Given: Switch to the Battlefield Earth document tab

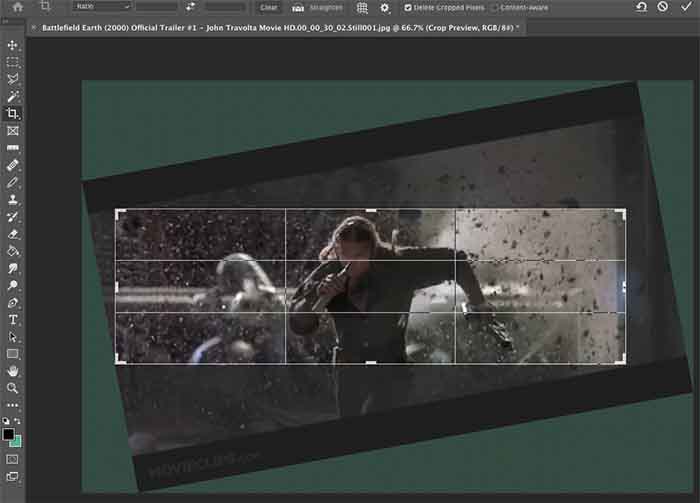Looking at the screenshot, I should (x=270, y=28).
